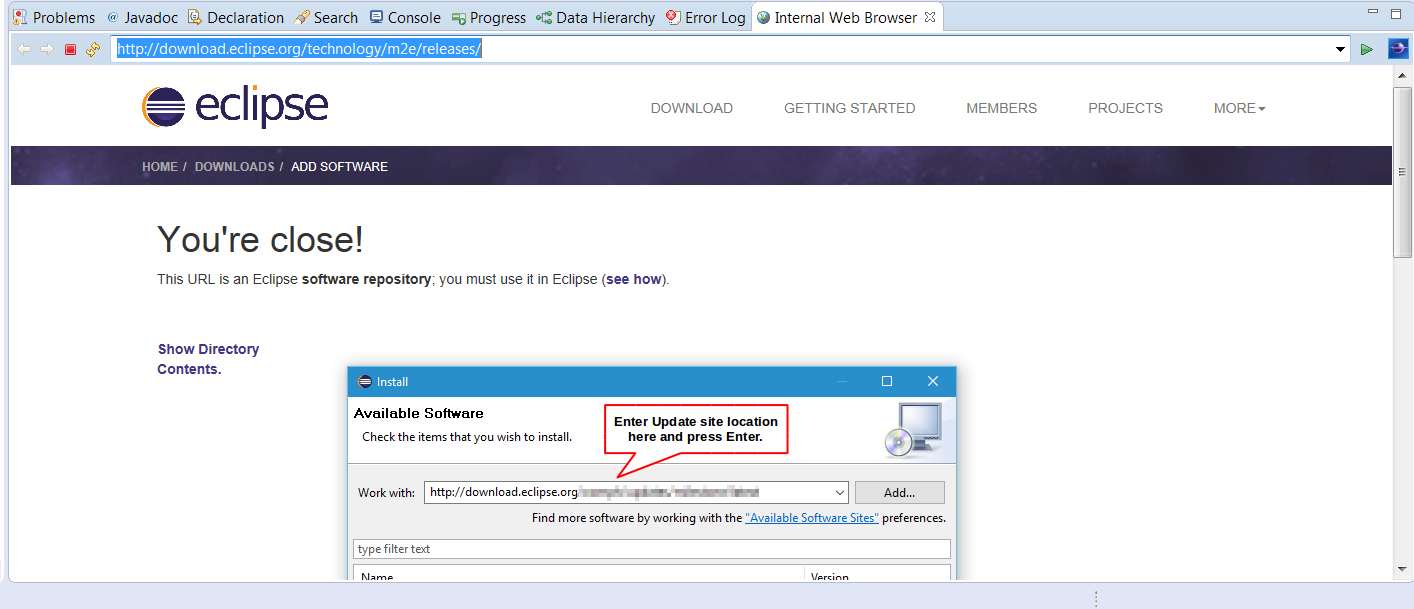The height and width of the screenshot is (609, 1414).
Task: Click the DOWNLOADS breadcrumb
Action: click(234, 167)
